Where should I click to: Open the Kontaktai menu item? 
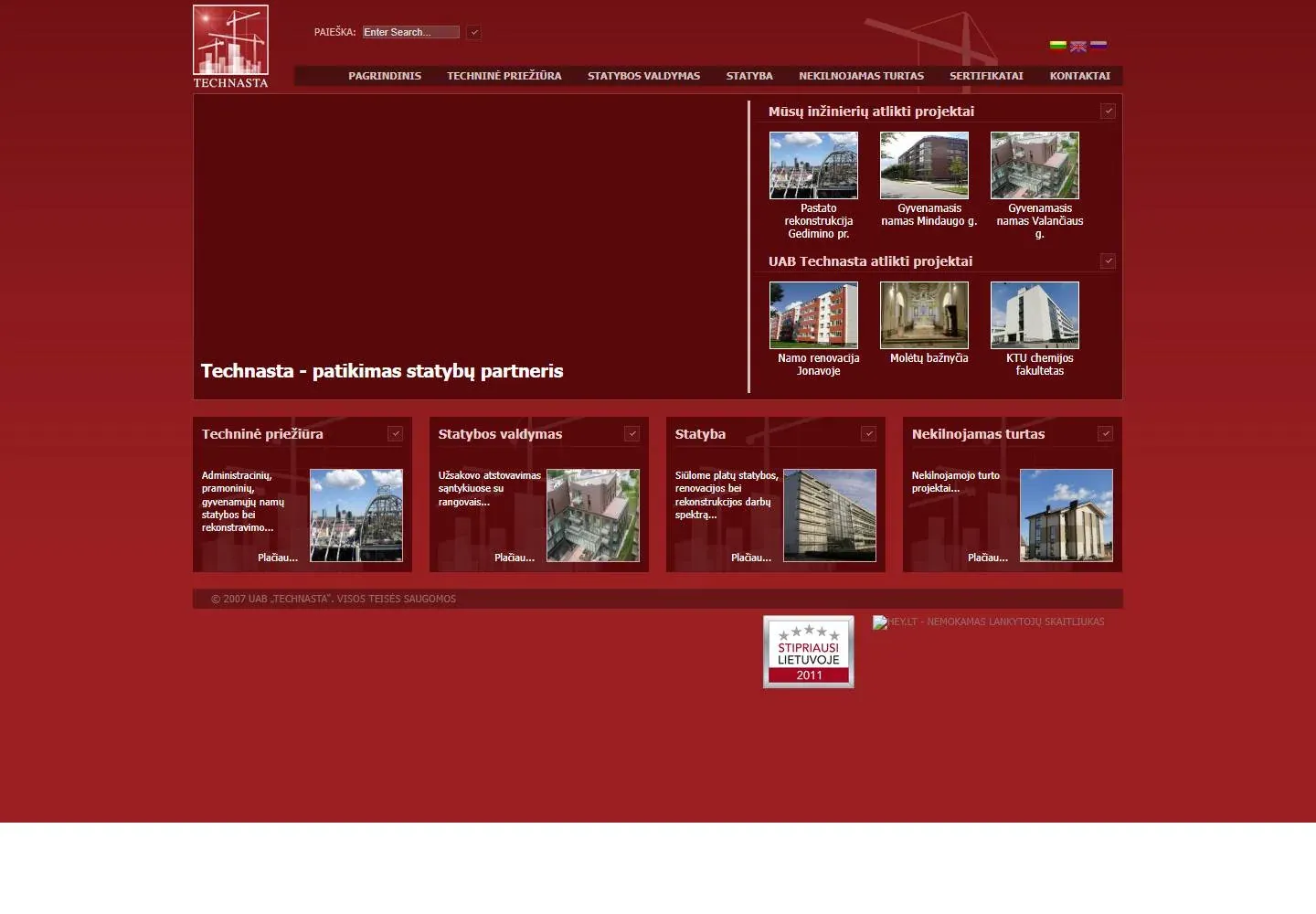pos(1079,76)
